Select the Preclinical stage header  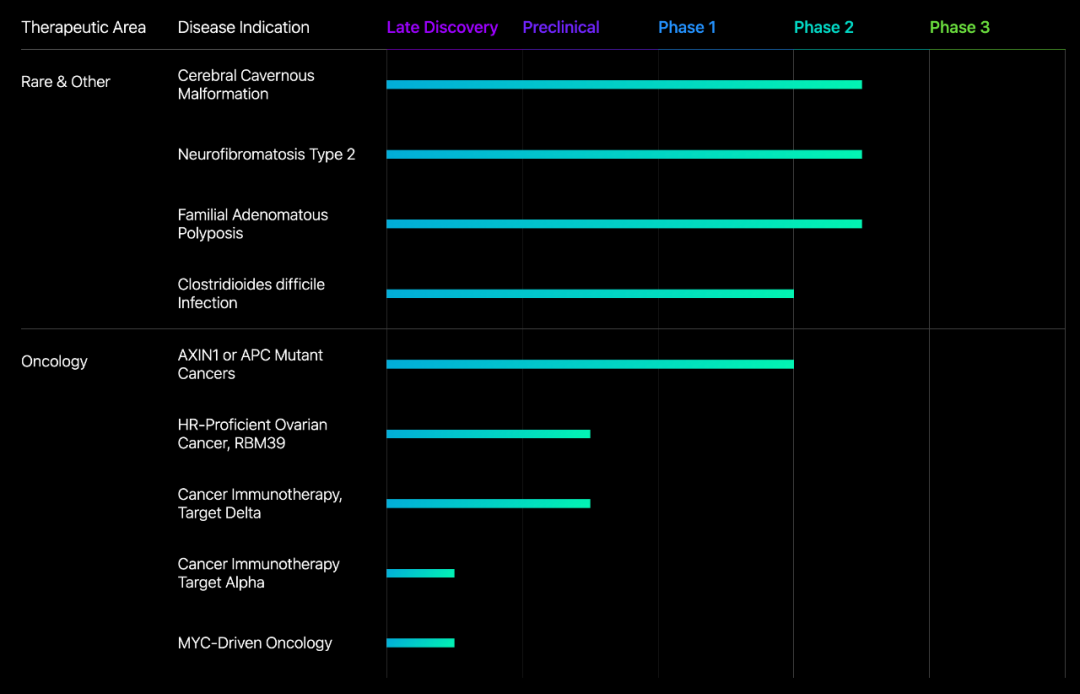561,27
